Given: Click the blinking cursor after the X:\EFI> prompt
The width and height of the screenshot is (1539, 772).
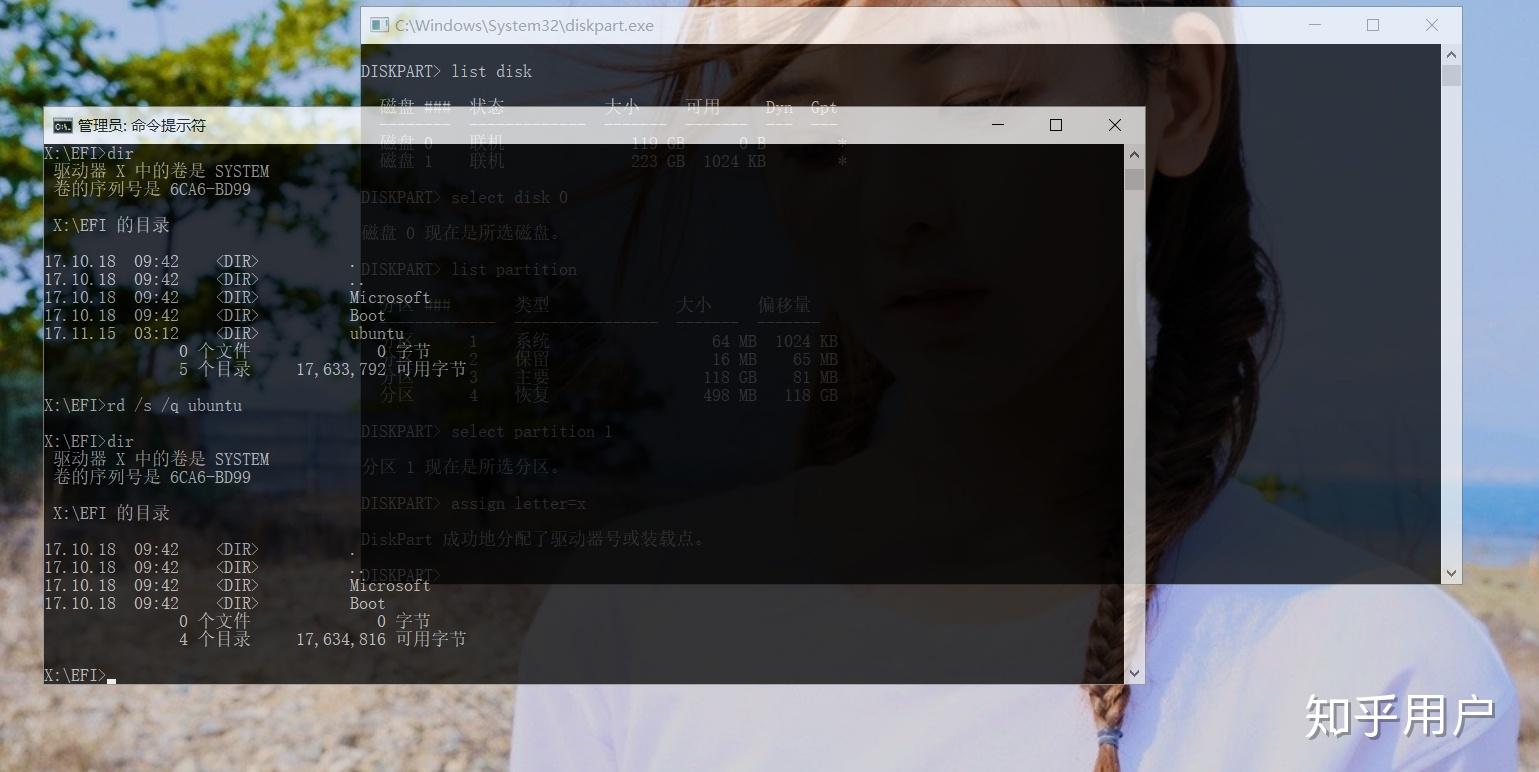Looking at the screenshot, I should click(x=110, y=677).
